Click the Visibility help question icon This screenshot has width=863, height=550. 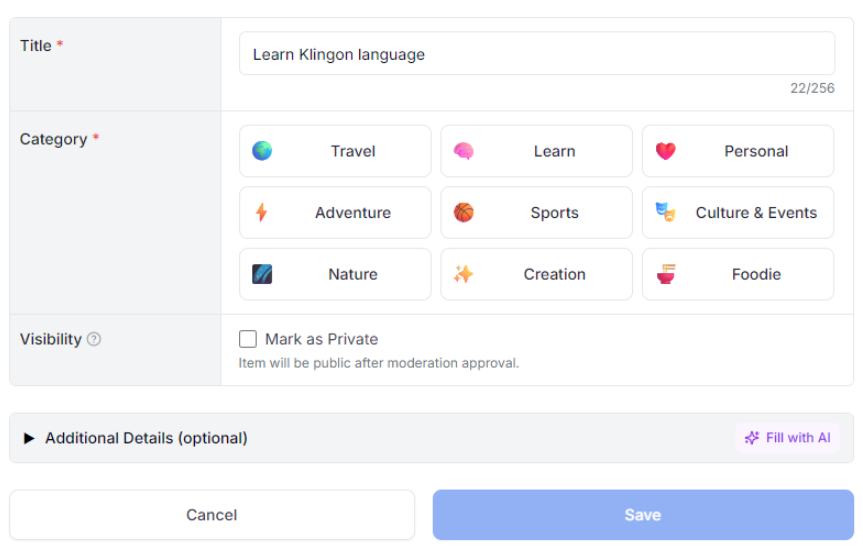click(94, 339)
